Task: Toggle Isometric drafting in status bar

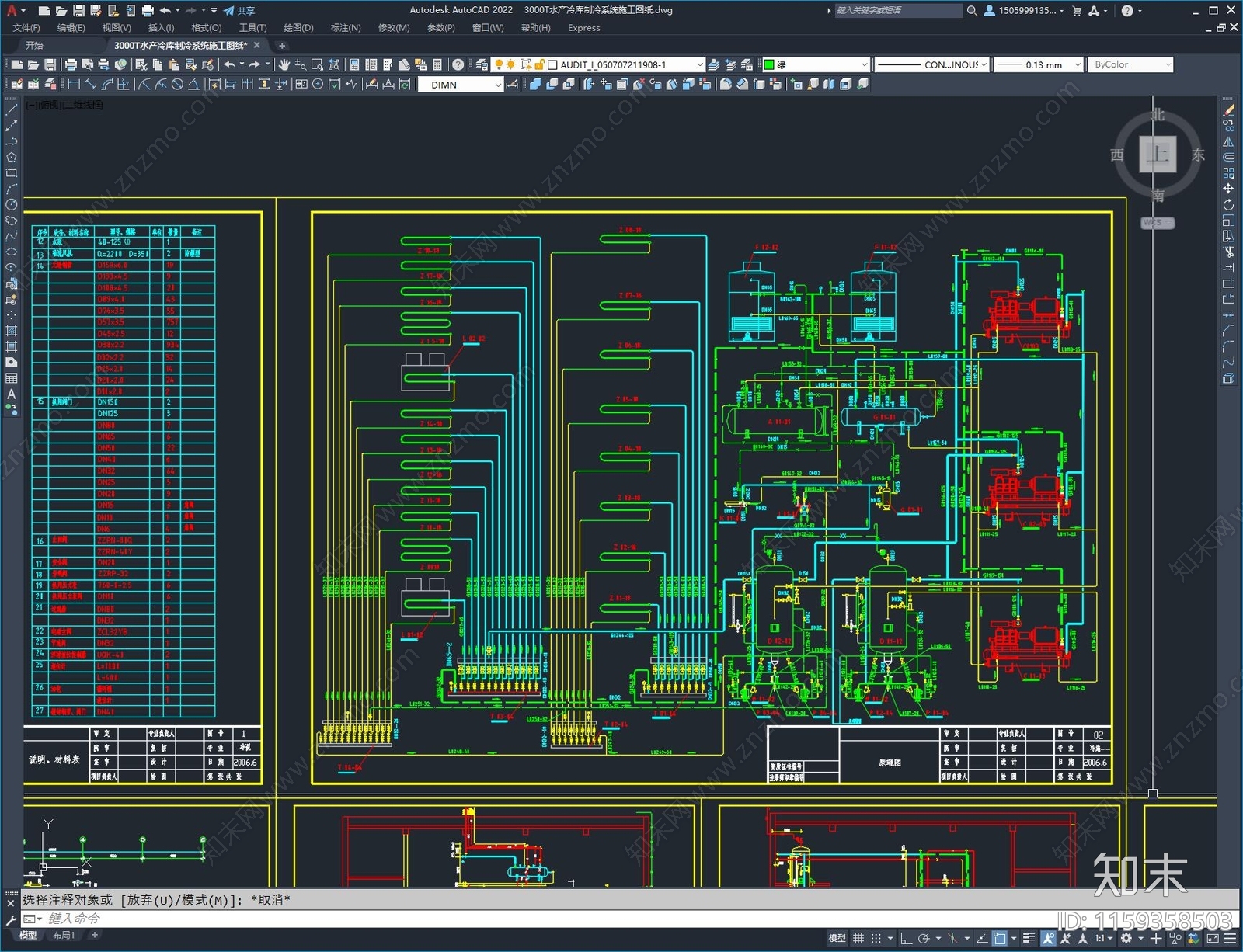Action: point(953,938)
